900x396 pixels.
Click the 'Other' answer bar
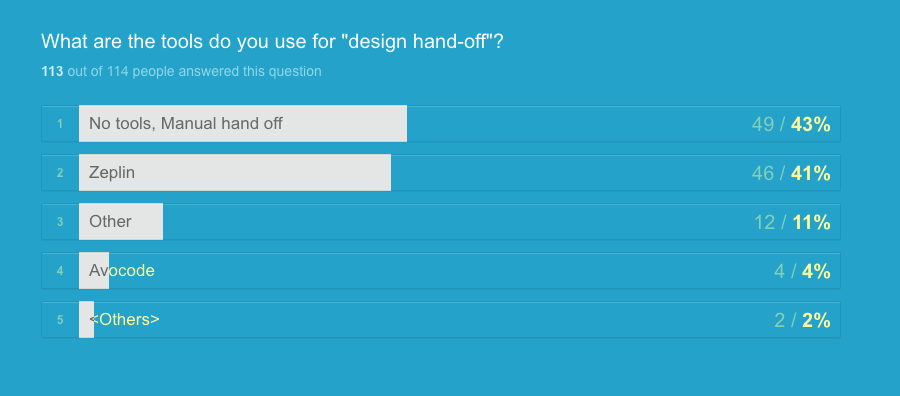pyautogui.click(x=121, y=222)
